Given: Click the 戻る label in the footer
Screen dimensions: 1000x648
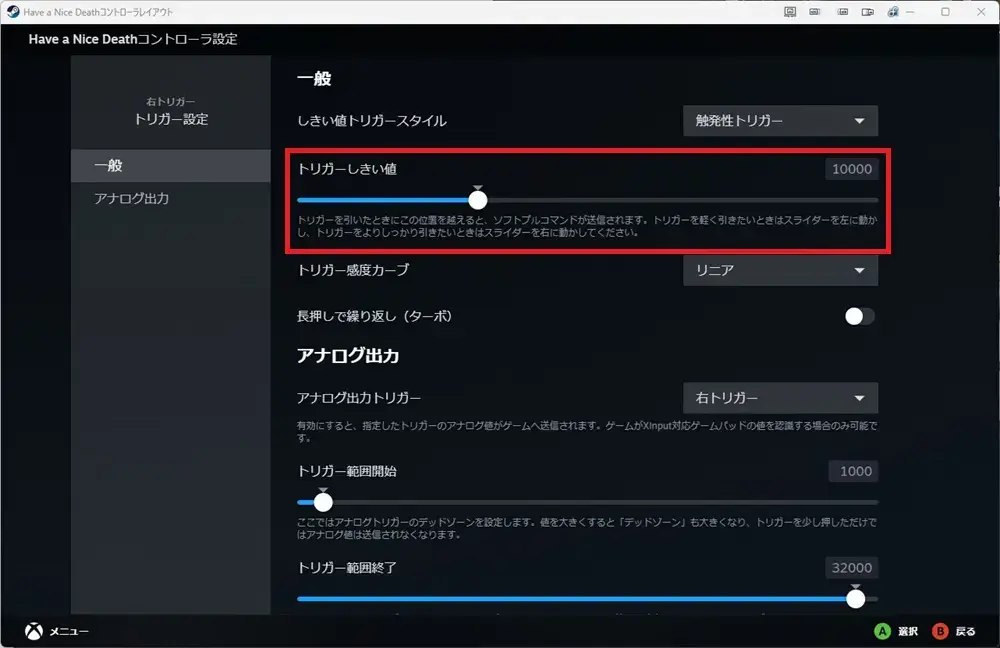Looking at the screenshot, I should 965,631.
